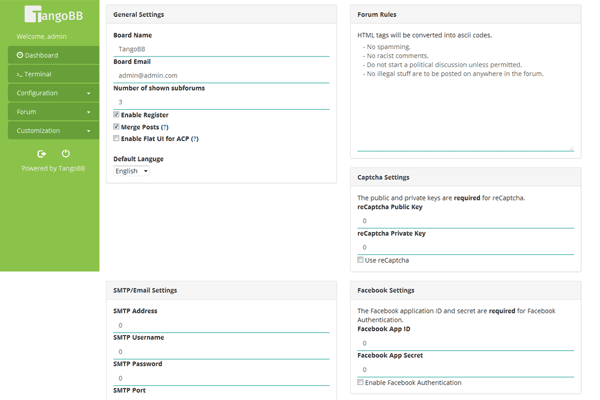Open the Terminal menu item
Viewport: 600px width, 400px height.
pyautogui.click(x=50, y=74)
